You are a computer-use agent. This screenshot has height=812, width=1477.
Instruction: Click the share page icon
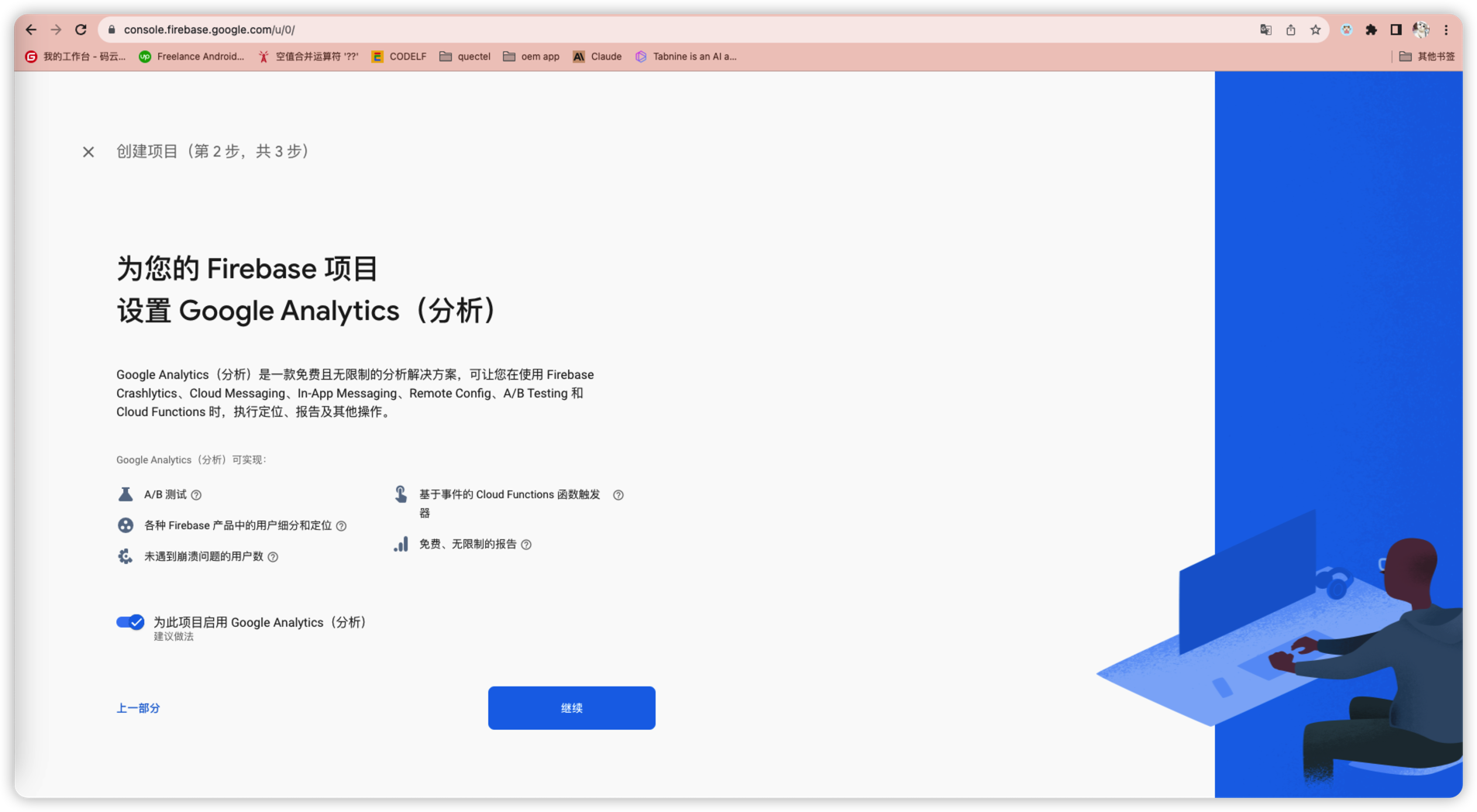point(1290,29)
